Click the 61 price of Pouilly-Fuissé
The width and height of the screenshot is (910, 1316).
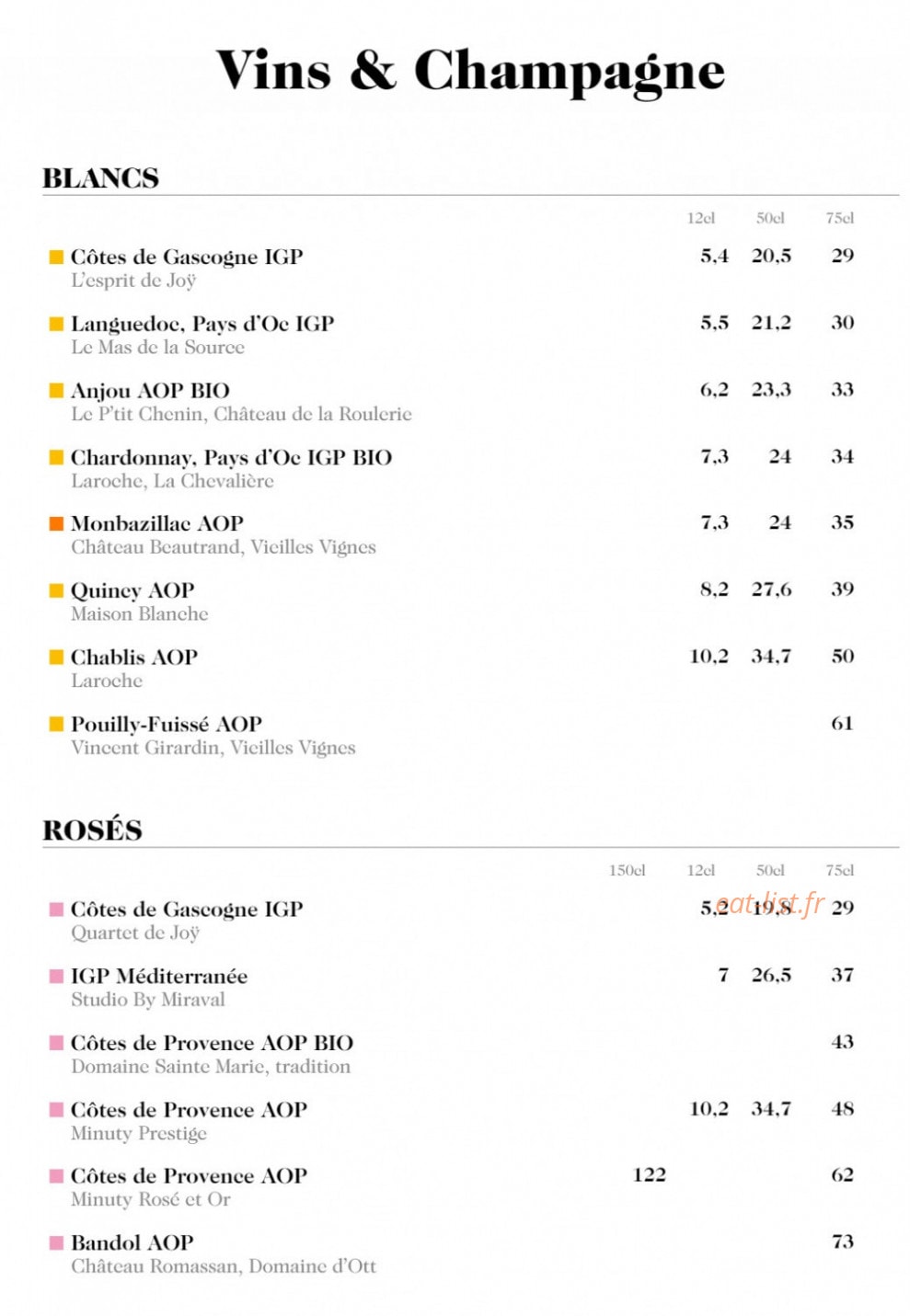842,723
